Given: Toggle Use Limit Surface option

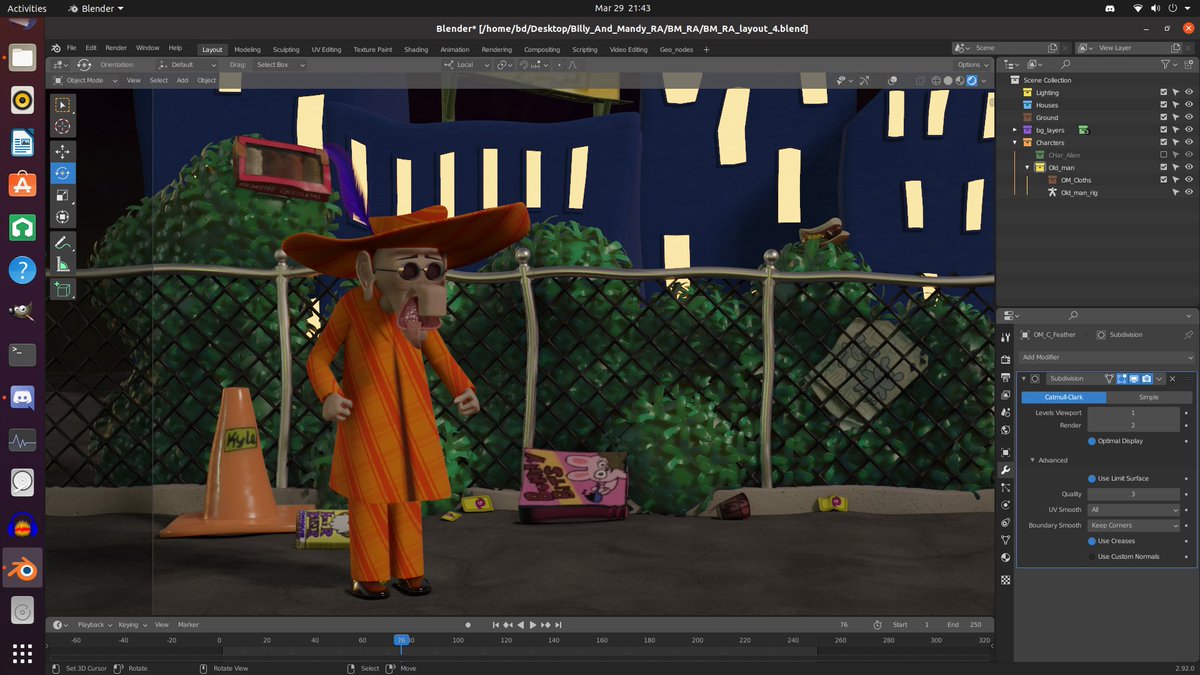Looking at the screenshot, I should (1092, 478).
